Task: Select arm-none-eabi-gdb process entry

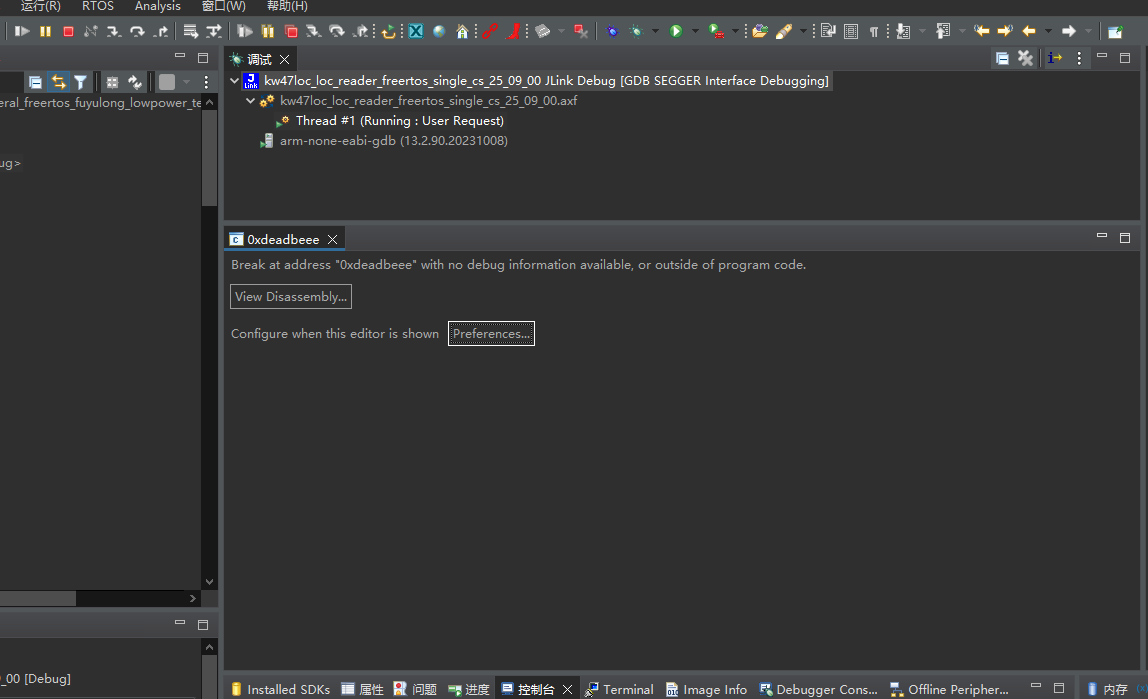Action: [393, 141]
